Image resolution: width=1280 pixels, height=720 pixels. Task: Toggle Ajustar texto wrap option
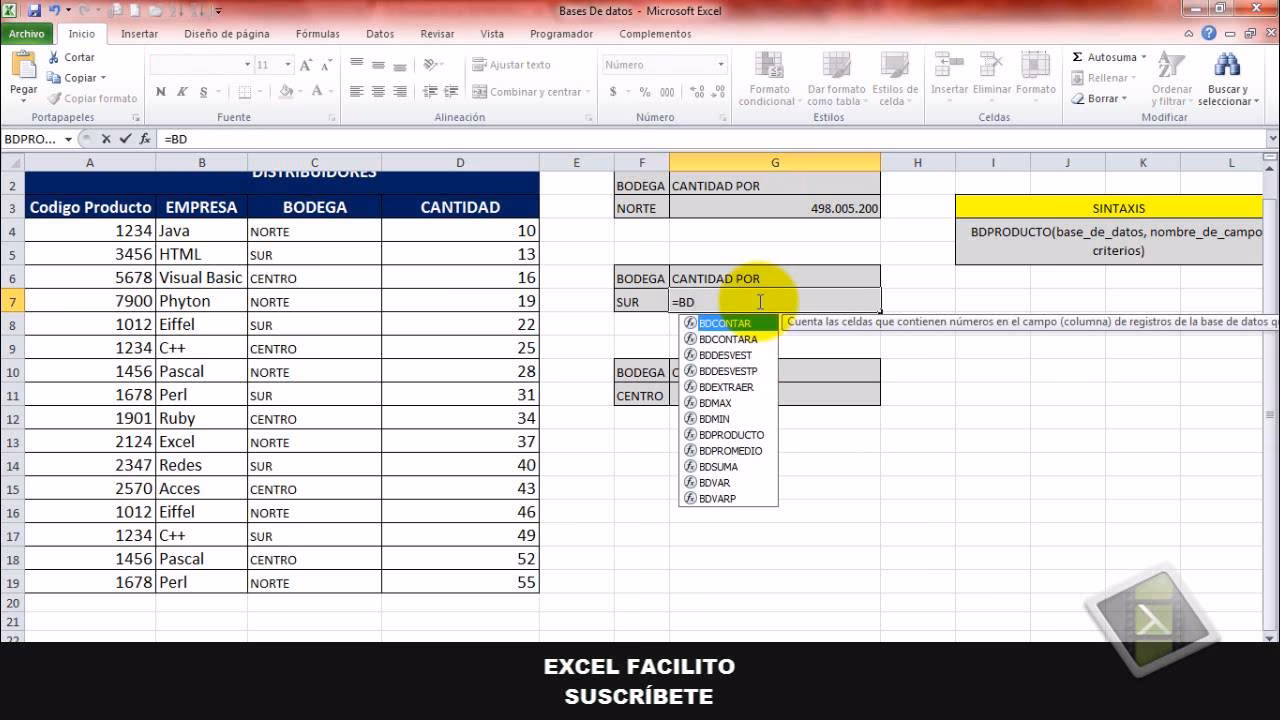point(511,65)
